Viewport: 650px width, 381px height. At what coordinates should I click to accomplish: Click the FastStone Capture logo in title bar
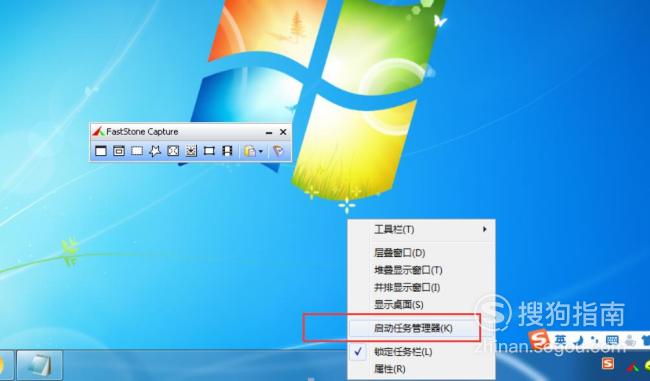coord(98,132)
